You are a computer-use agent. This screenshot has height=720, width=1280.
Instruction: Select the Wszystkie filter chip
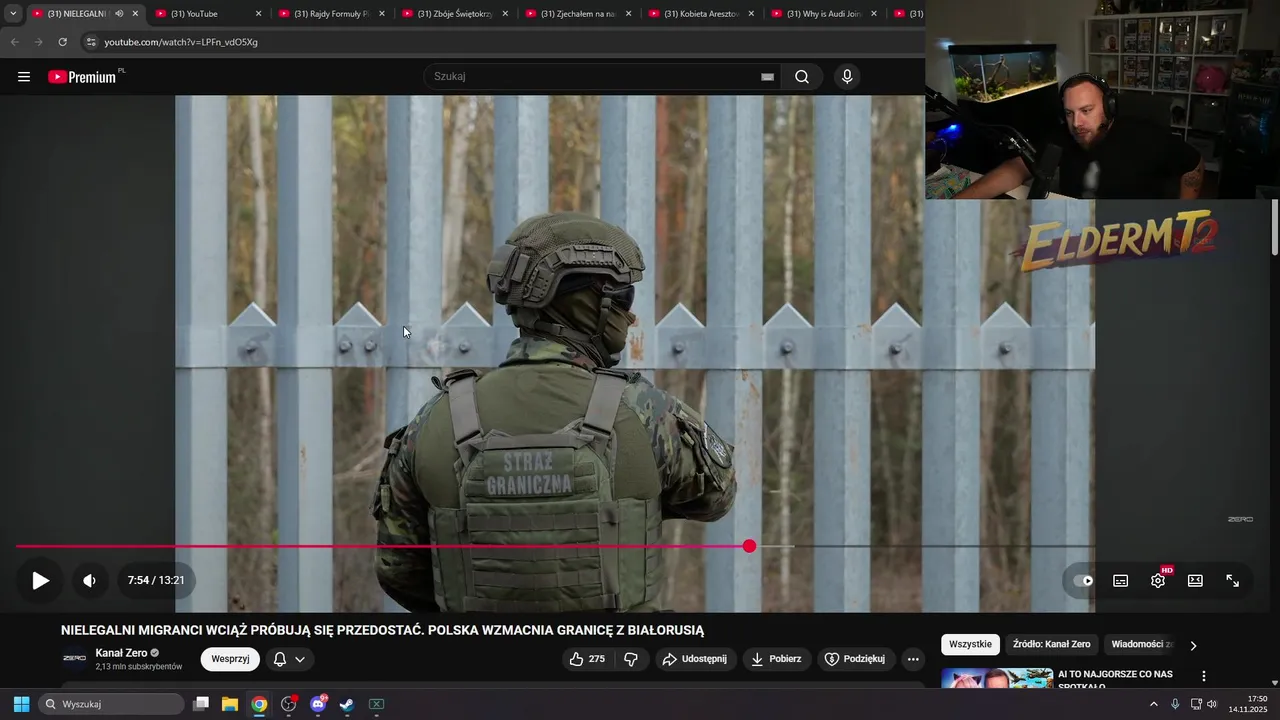pos(970,644)
